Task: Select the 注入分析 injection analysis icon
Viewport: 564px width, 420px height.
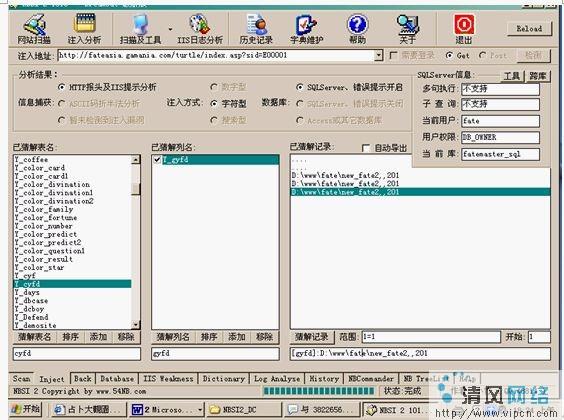Action: pos(85,28)
